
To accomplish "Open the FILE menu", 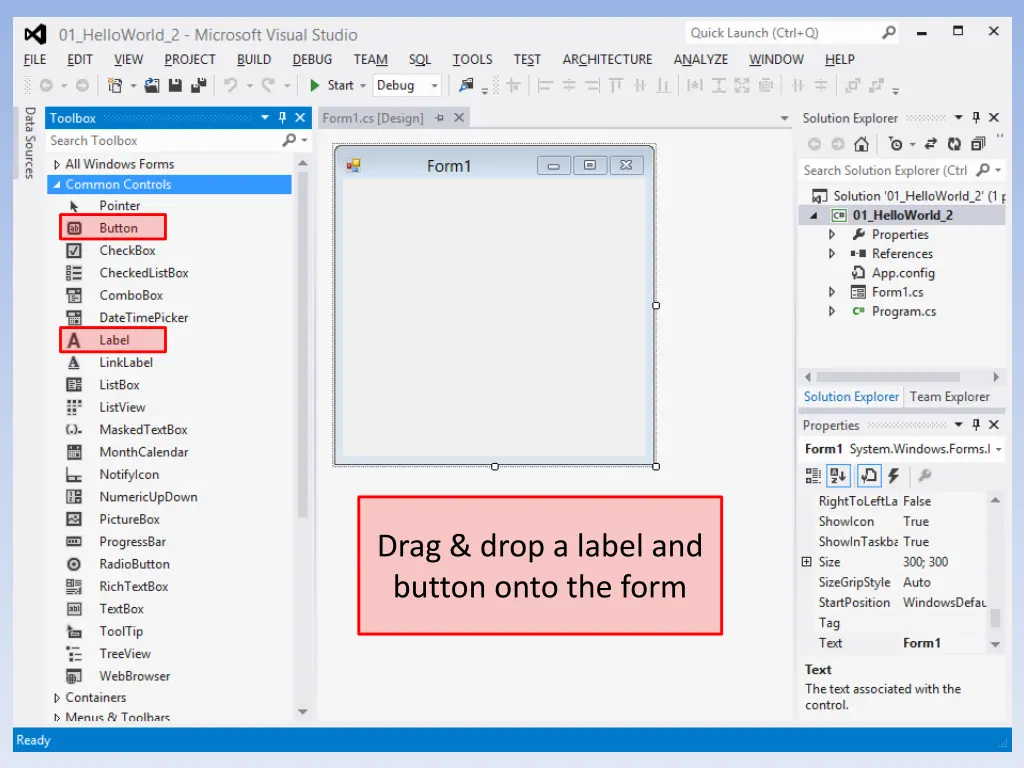I will [35, 59].
